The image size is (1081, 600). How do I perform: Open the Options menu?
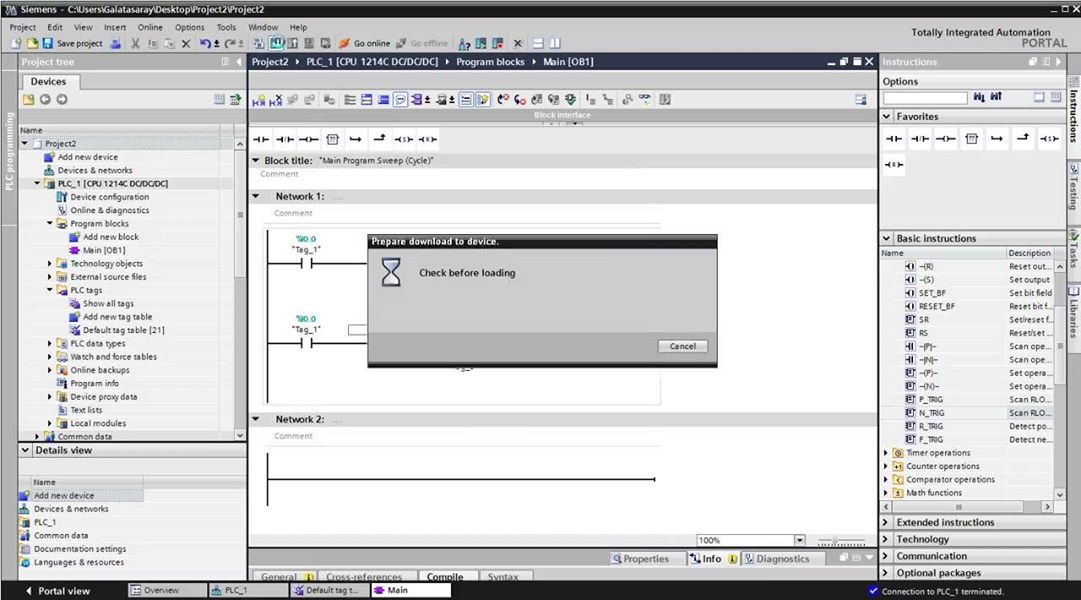(x=190, y=27)
